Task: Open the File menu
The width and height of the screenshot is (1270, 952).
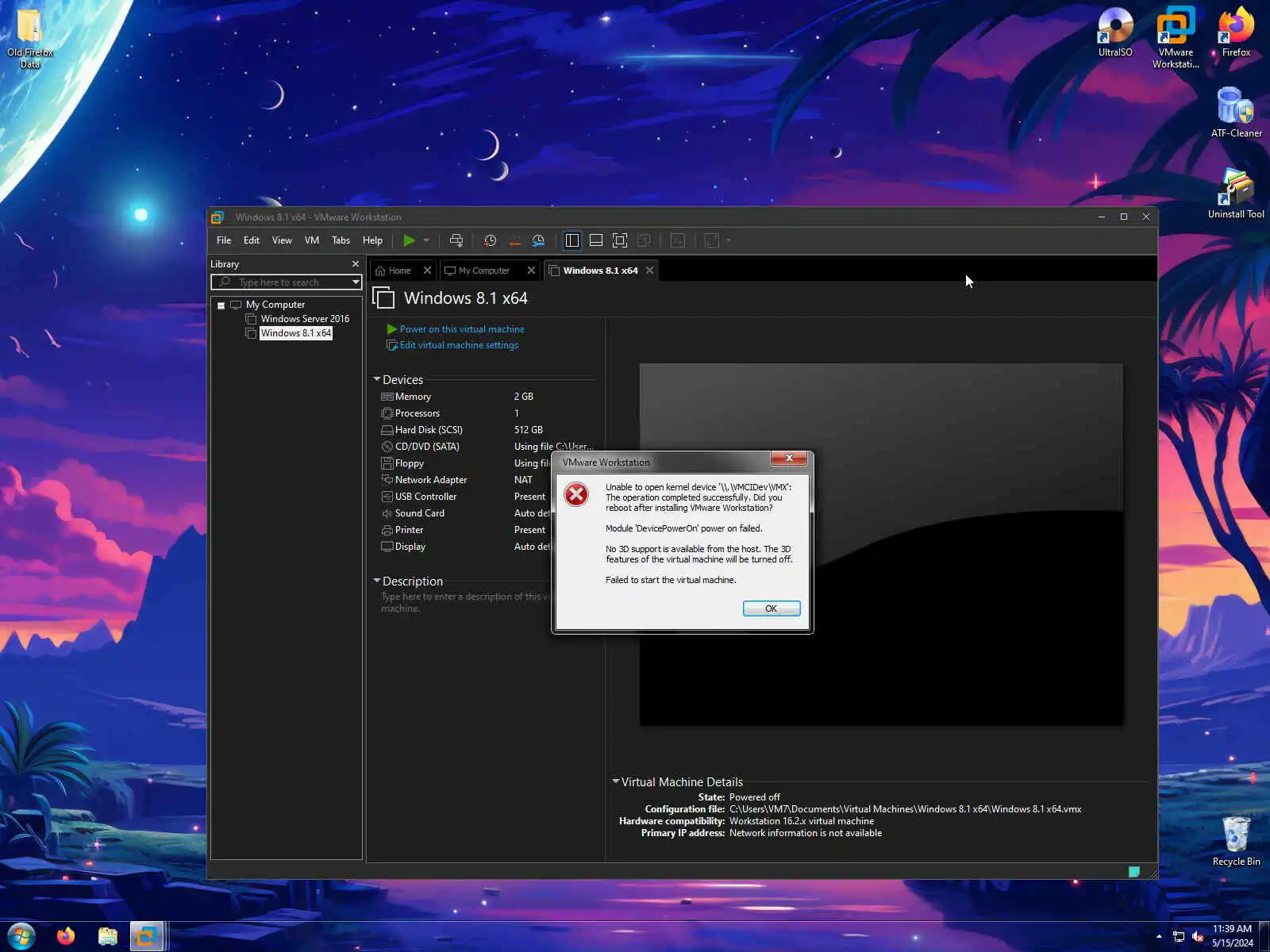Action: pyautogui.click(x=224, y=240)
